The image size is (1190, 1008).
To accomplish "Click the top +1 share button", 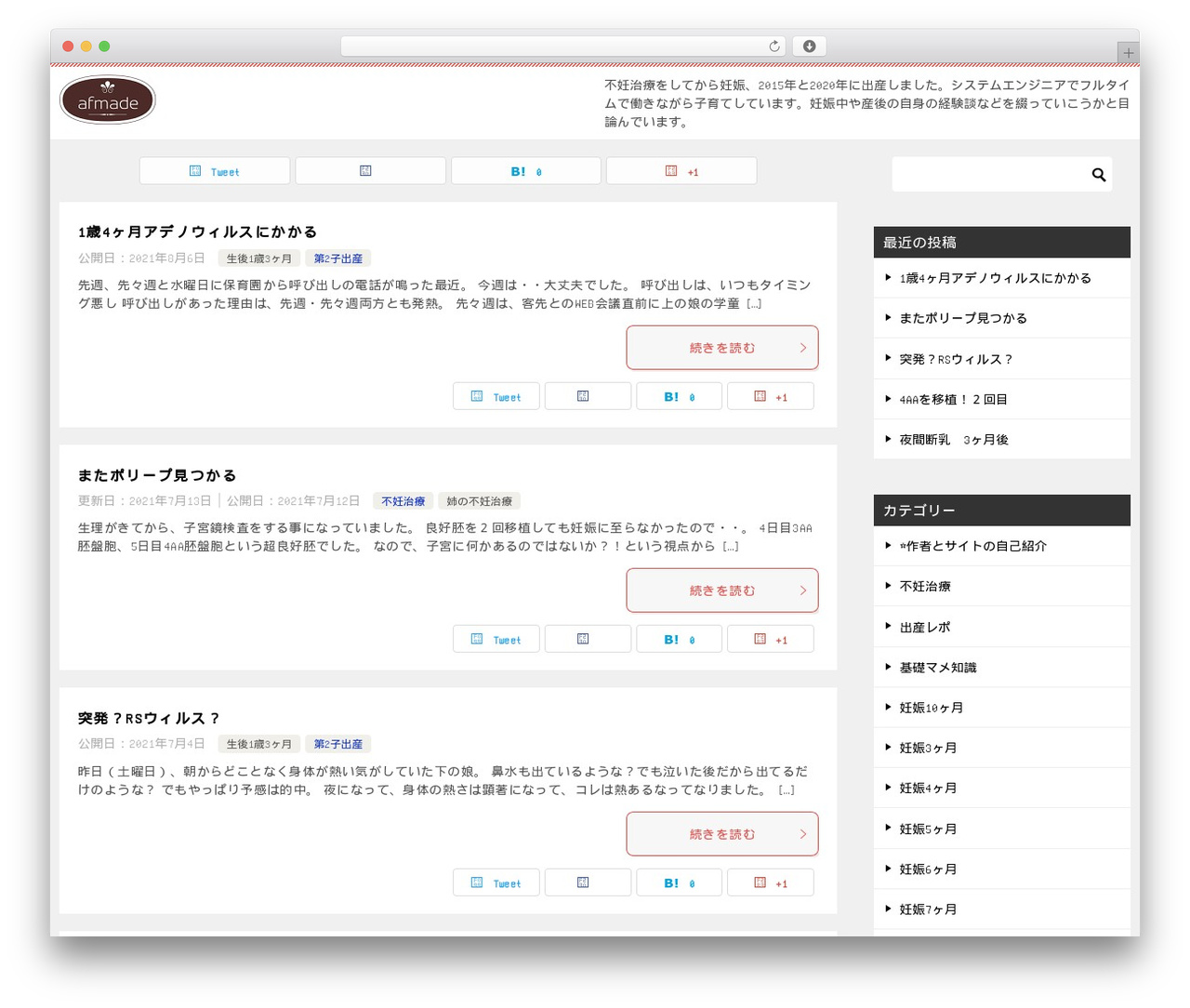I will coord(681,171).
